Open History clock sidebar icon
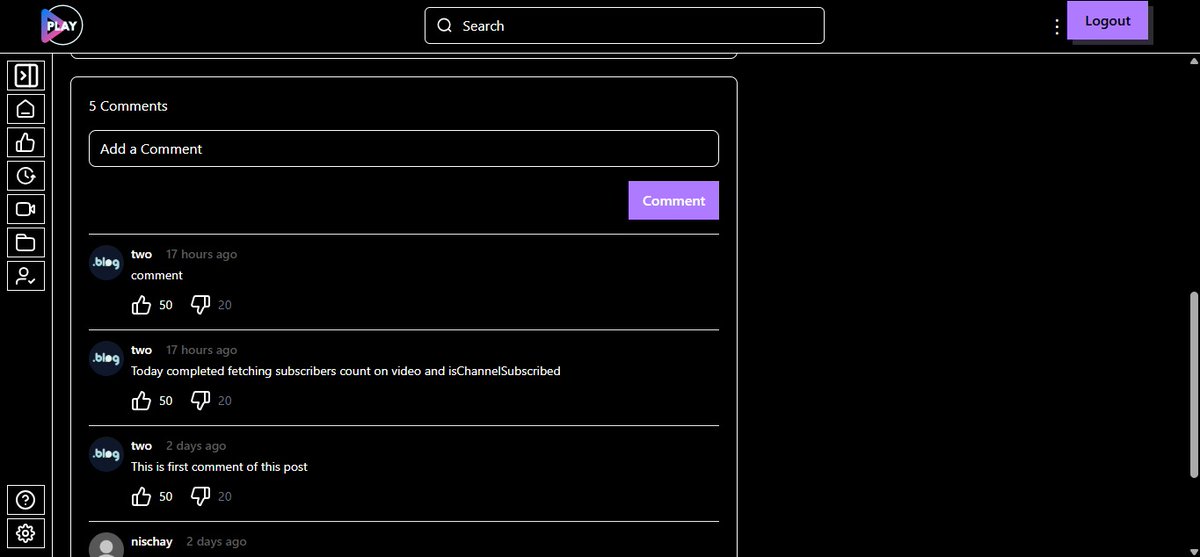 tap(26, 176)
